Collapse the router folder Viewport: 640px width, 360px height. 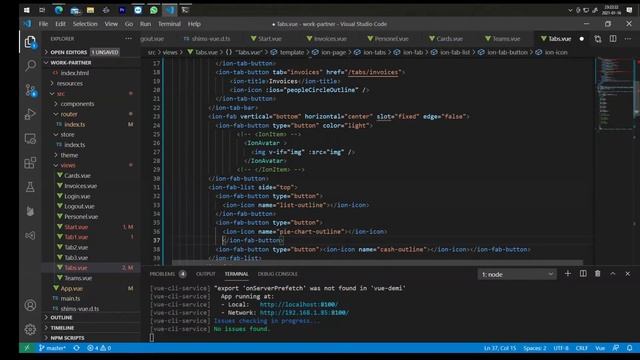tap(69, 114)
